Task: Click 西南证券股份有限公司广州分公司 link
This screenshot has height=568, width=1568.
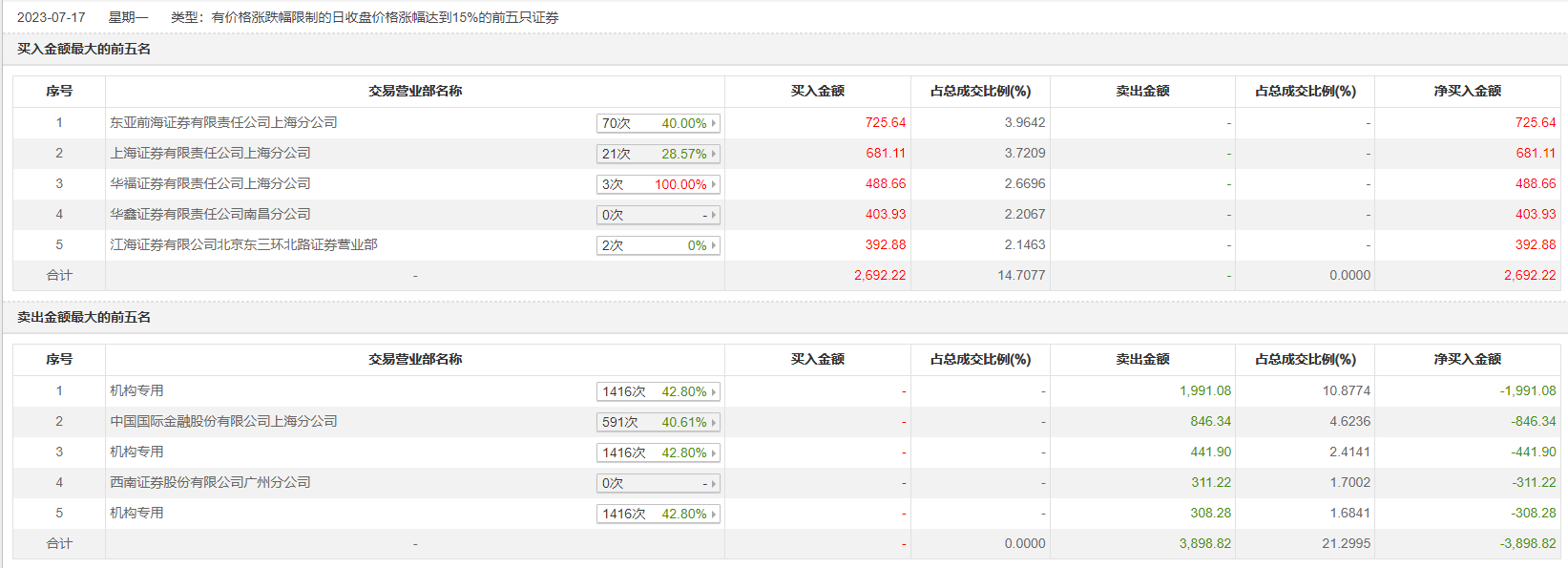Action: click(210, 482)
